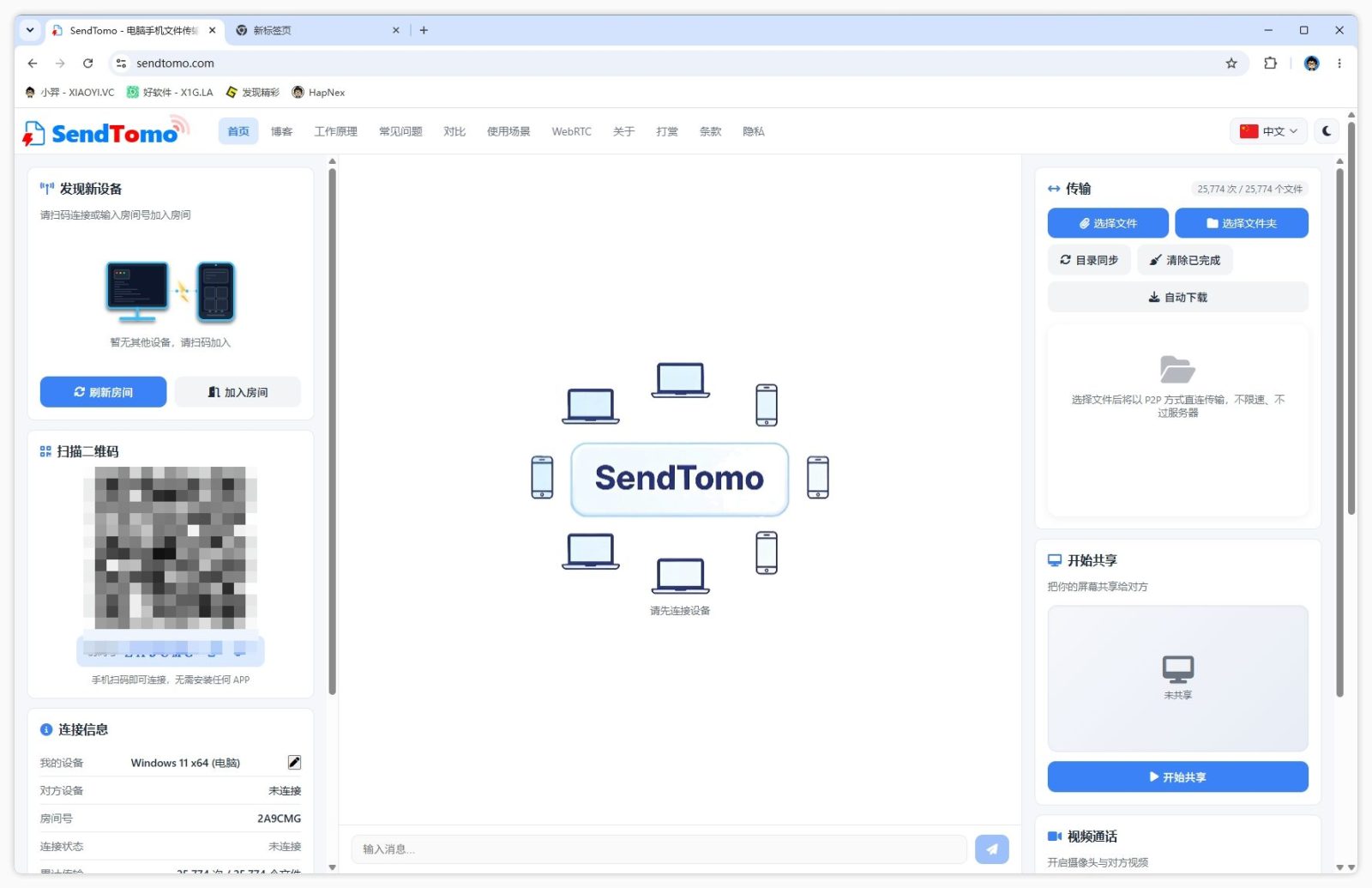Viewport: 1372px width, 888px height.
Task: Click the browser back arrow
Action: coord(33,63)
